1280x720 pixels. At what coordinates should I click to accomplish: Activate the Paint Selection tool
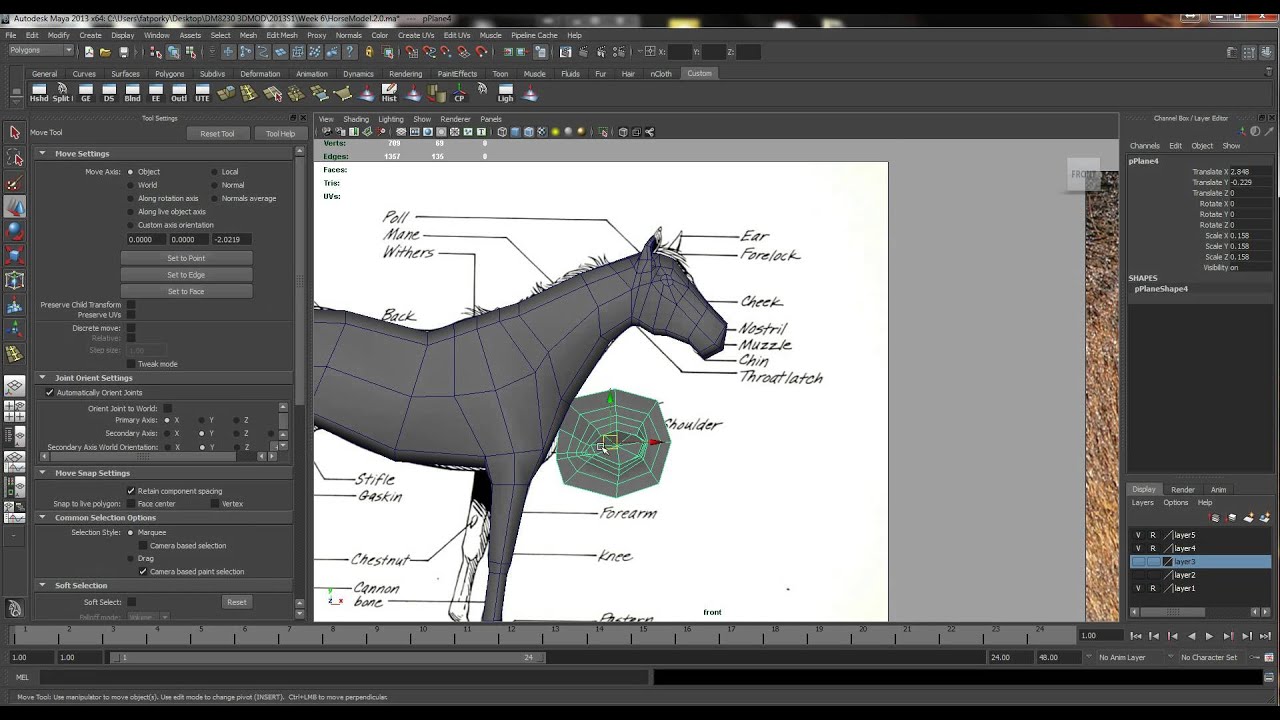point(15,183)
